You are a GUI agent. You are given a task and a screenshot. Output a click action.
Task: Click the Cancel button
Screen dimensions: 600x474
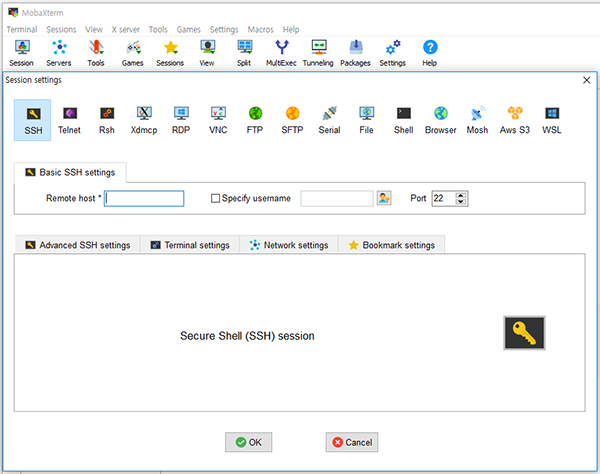coord(352,442)
